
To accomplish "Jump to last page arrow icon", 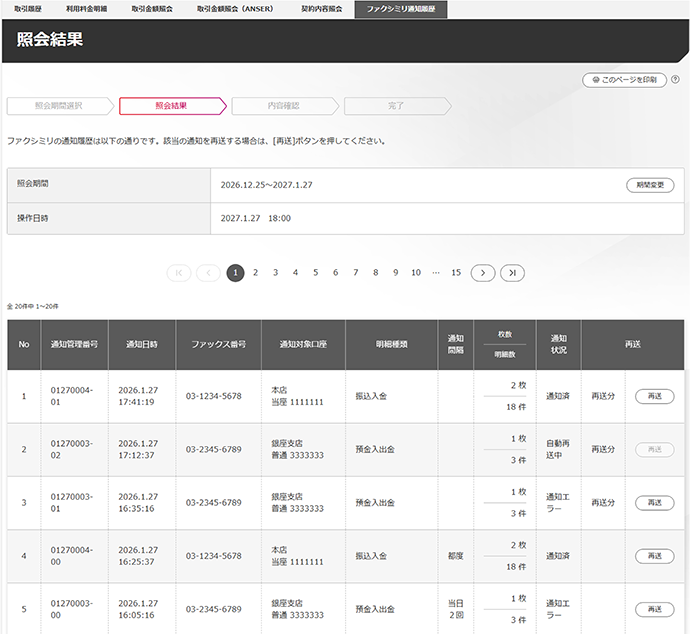I will [512, 272].
